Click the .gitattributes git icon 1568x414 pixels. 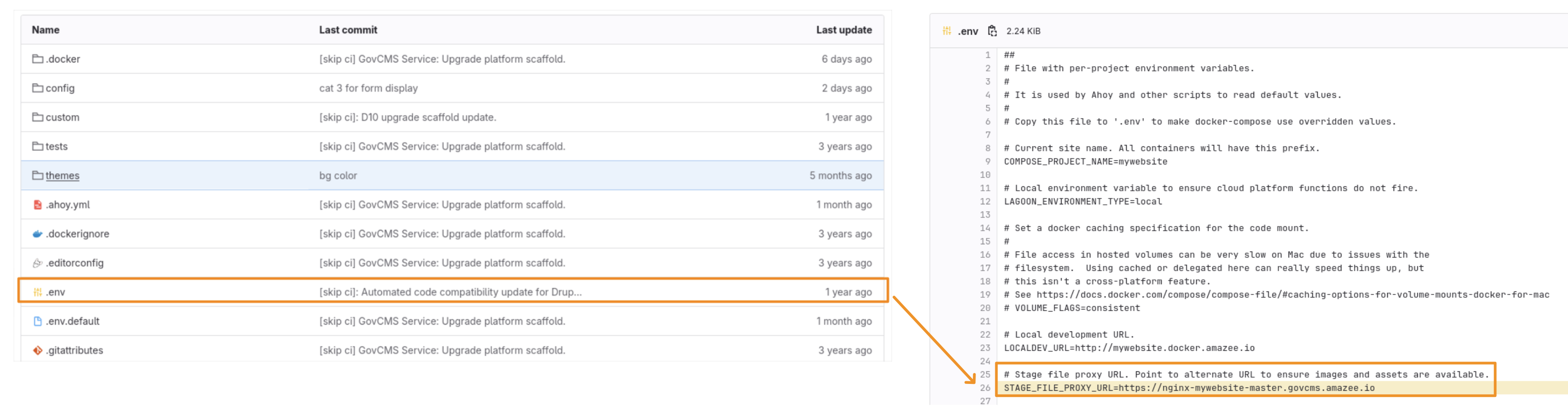[x=37, y=351]
